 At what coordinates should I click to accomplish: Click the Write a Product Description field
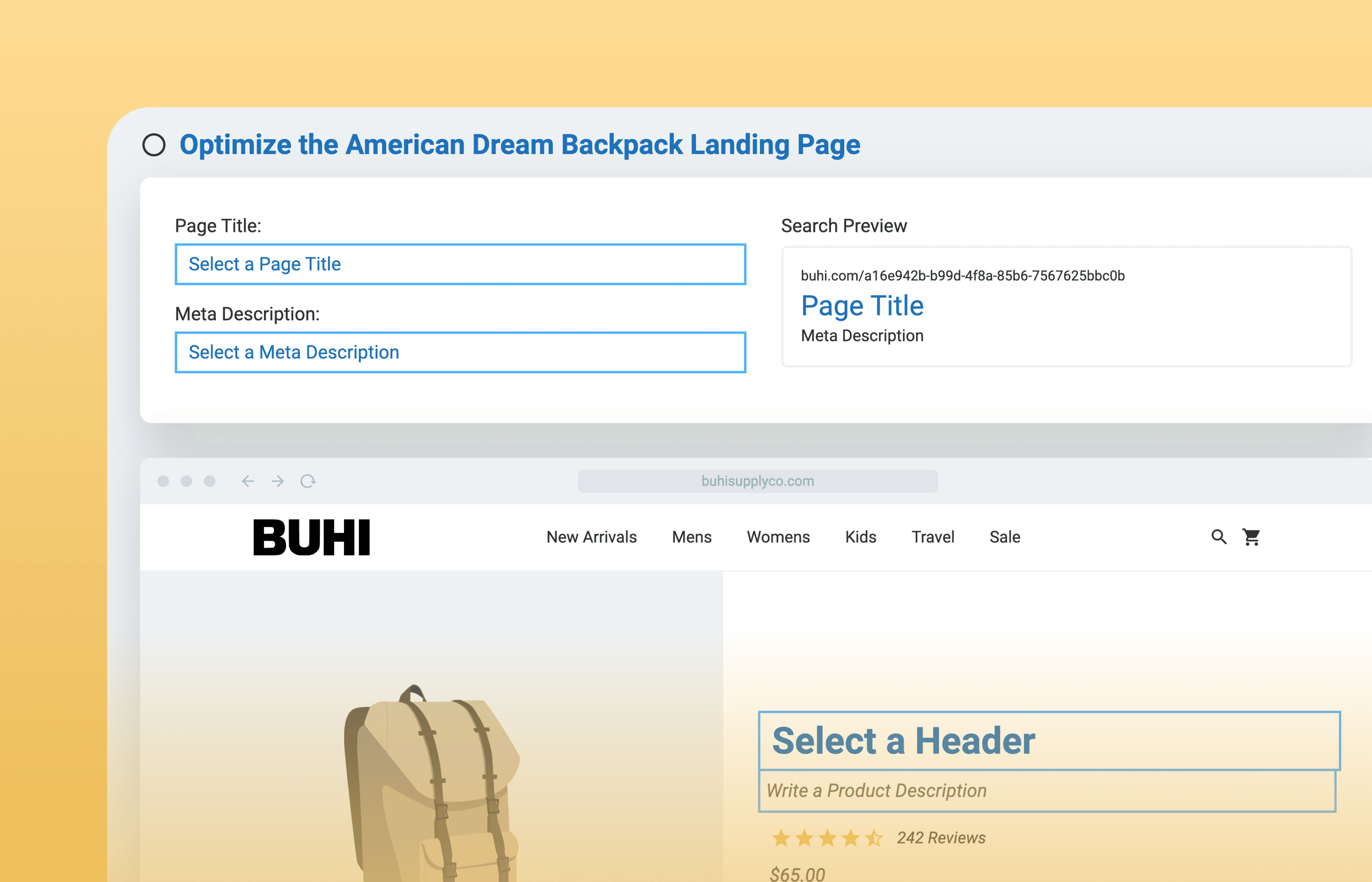coord(1047,791)
